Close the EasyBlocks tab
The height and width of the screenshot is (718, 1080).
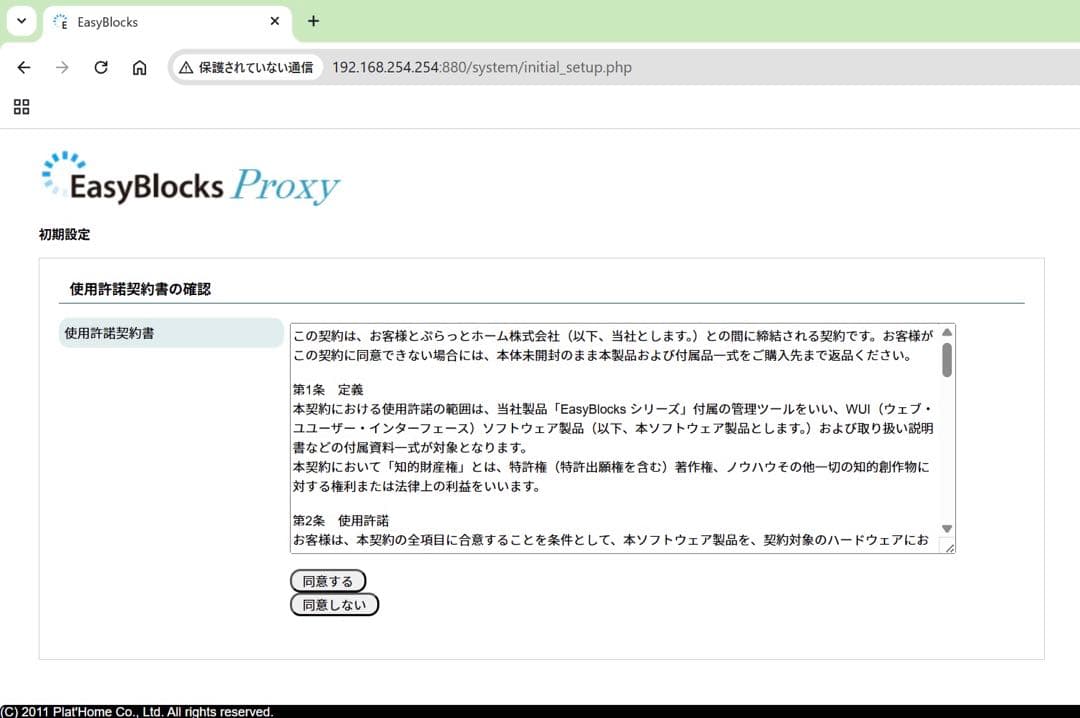click(x=274, y=21)
